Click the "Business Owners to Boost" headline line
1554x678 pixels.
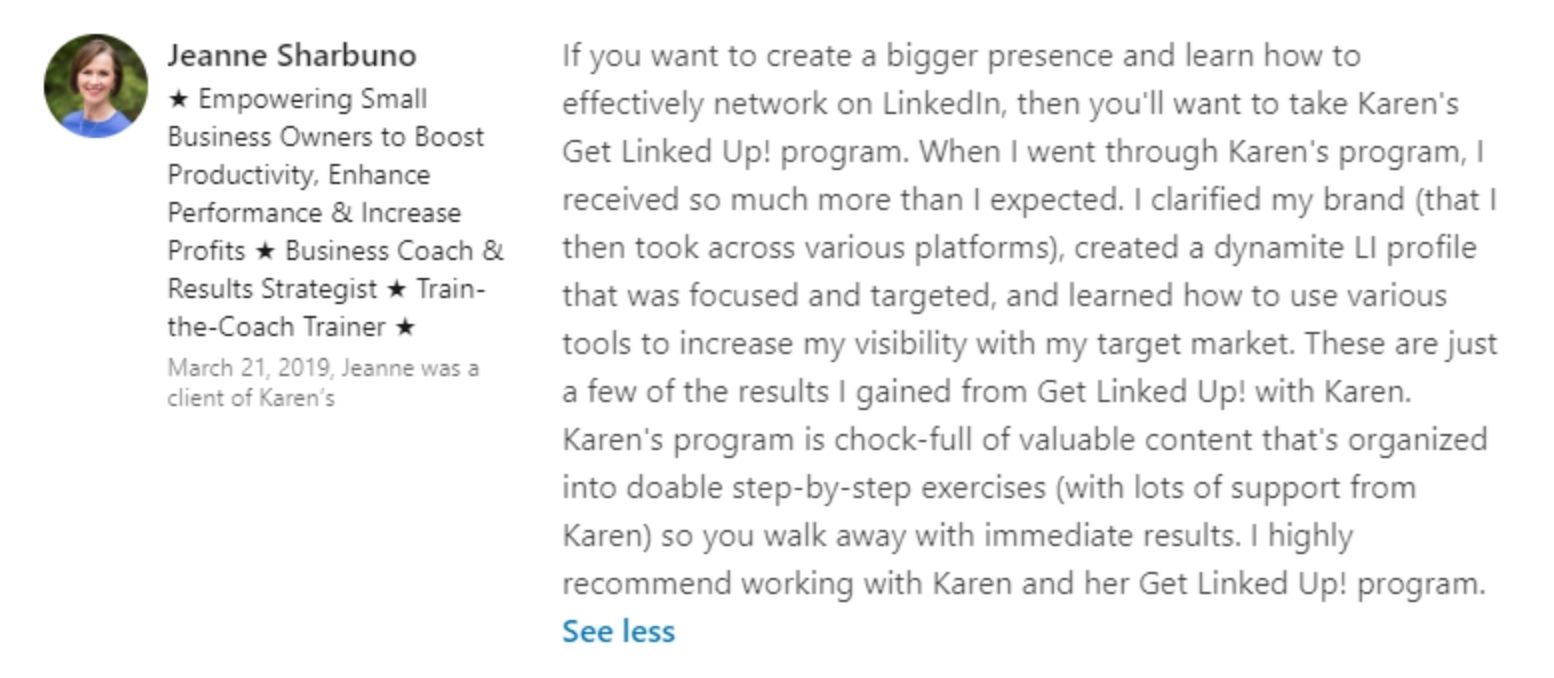pyautogui.click(x=326, y=137)
